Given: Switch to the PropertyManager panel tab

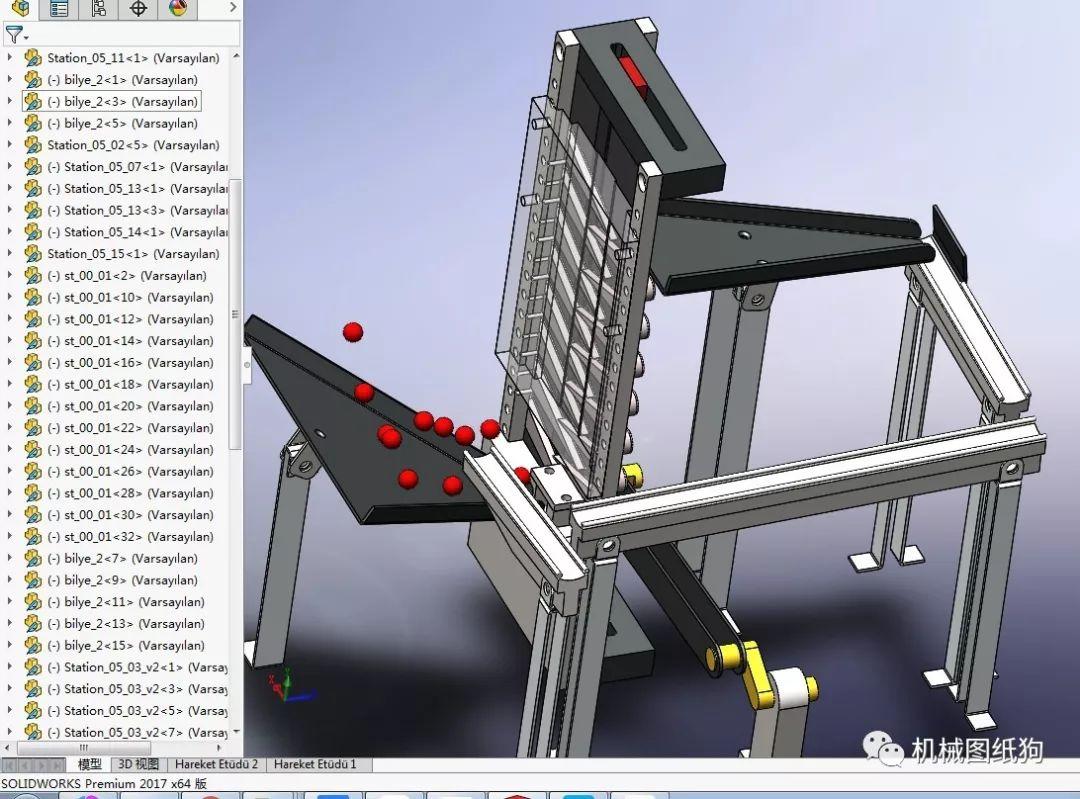Looking at the screenshot, I should (x=58, y=9).
